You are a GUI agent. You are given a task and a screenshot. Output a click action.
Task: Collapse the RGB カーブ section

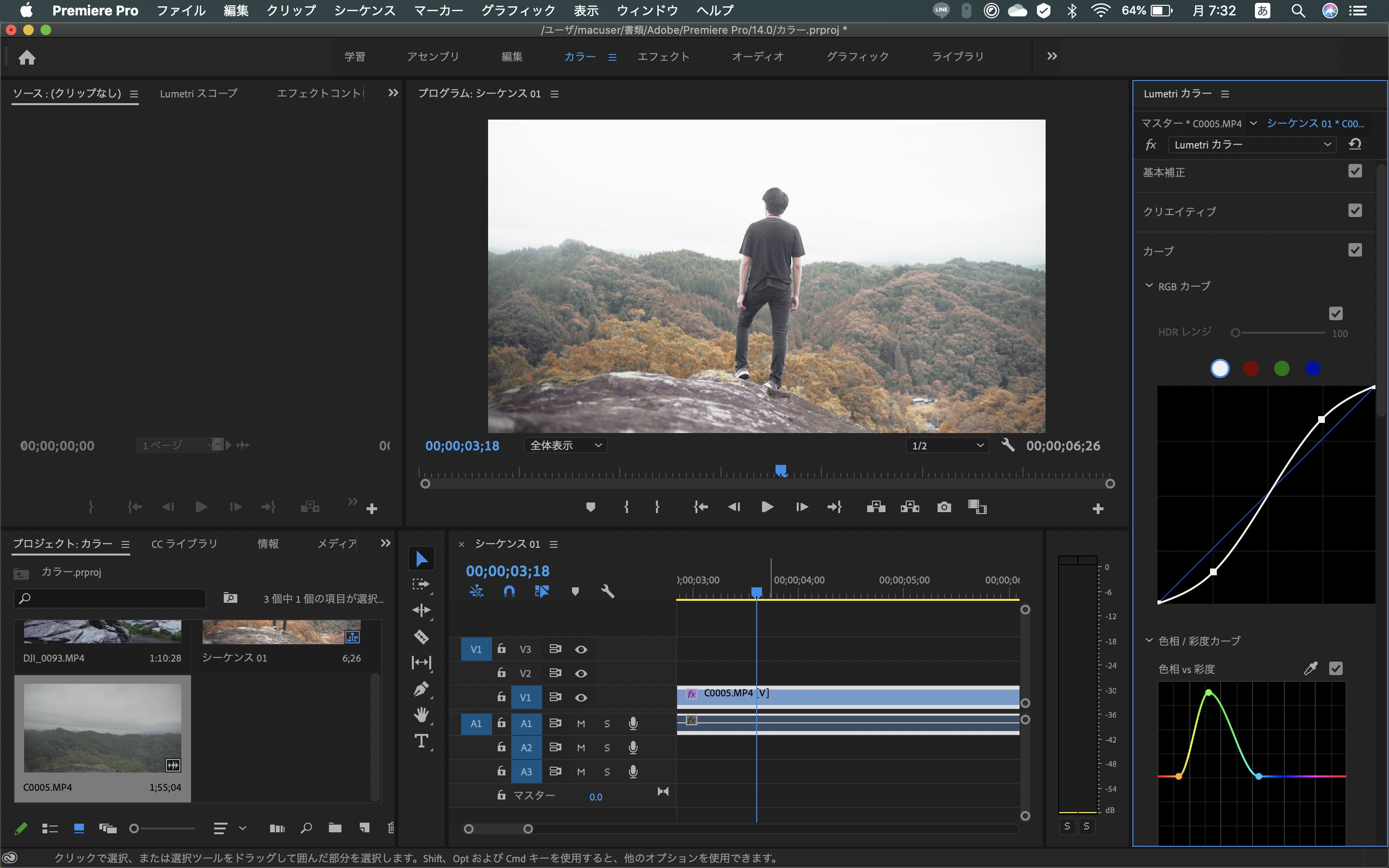point(1149,286)
